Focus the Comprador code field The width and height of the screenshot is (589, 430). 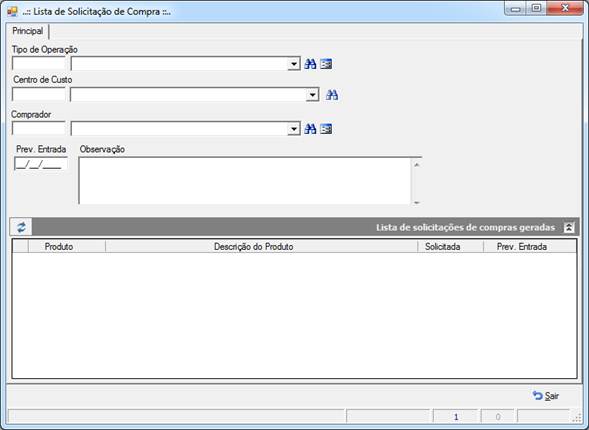pyautogui.click(x=39, y=128)
